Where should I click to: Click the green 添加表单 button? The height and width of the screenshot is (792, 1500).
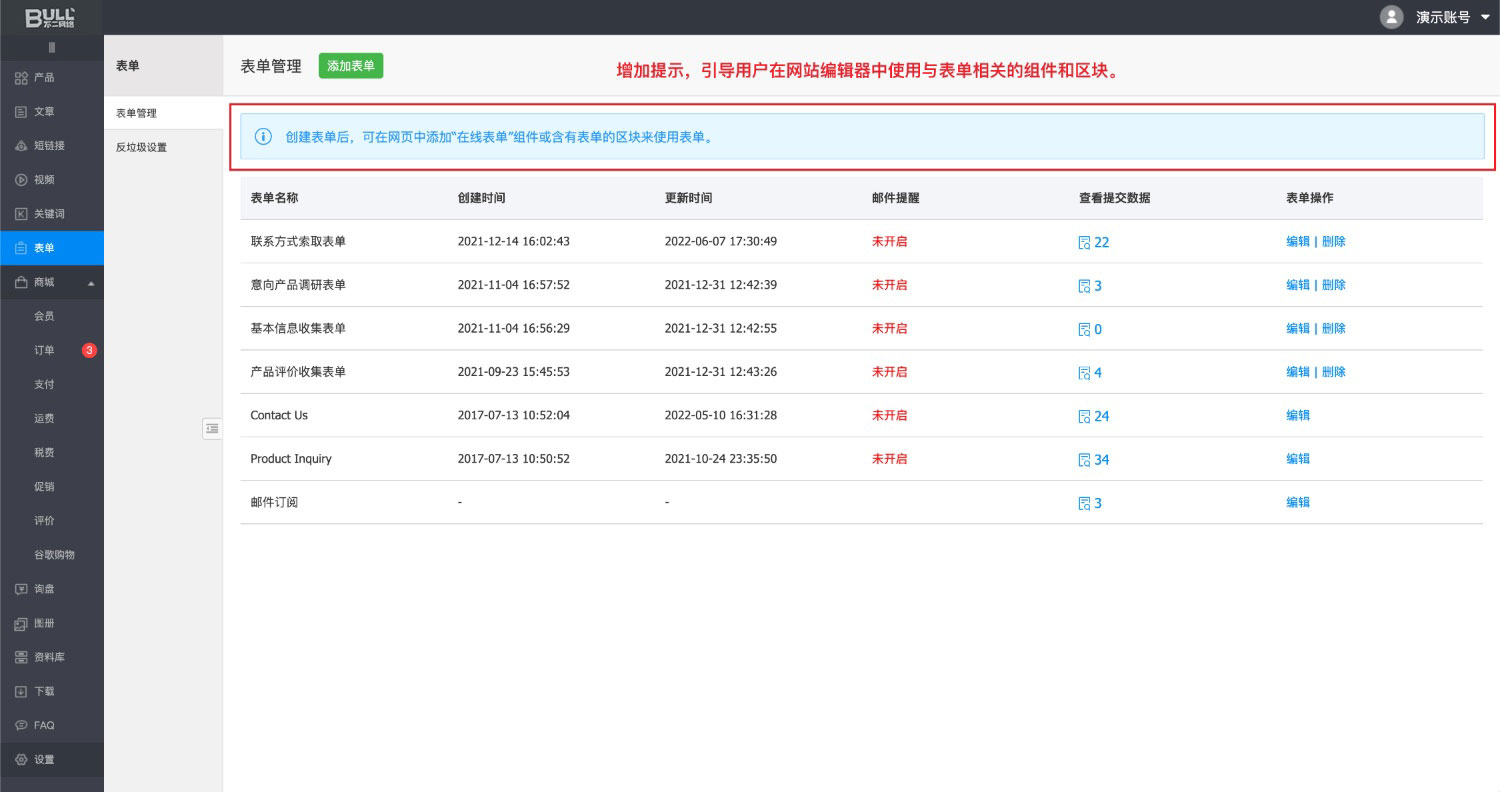pos(351,66)
